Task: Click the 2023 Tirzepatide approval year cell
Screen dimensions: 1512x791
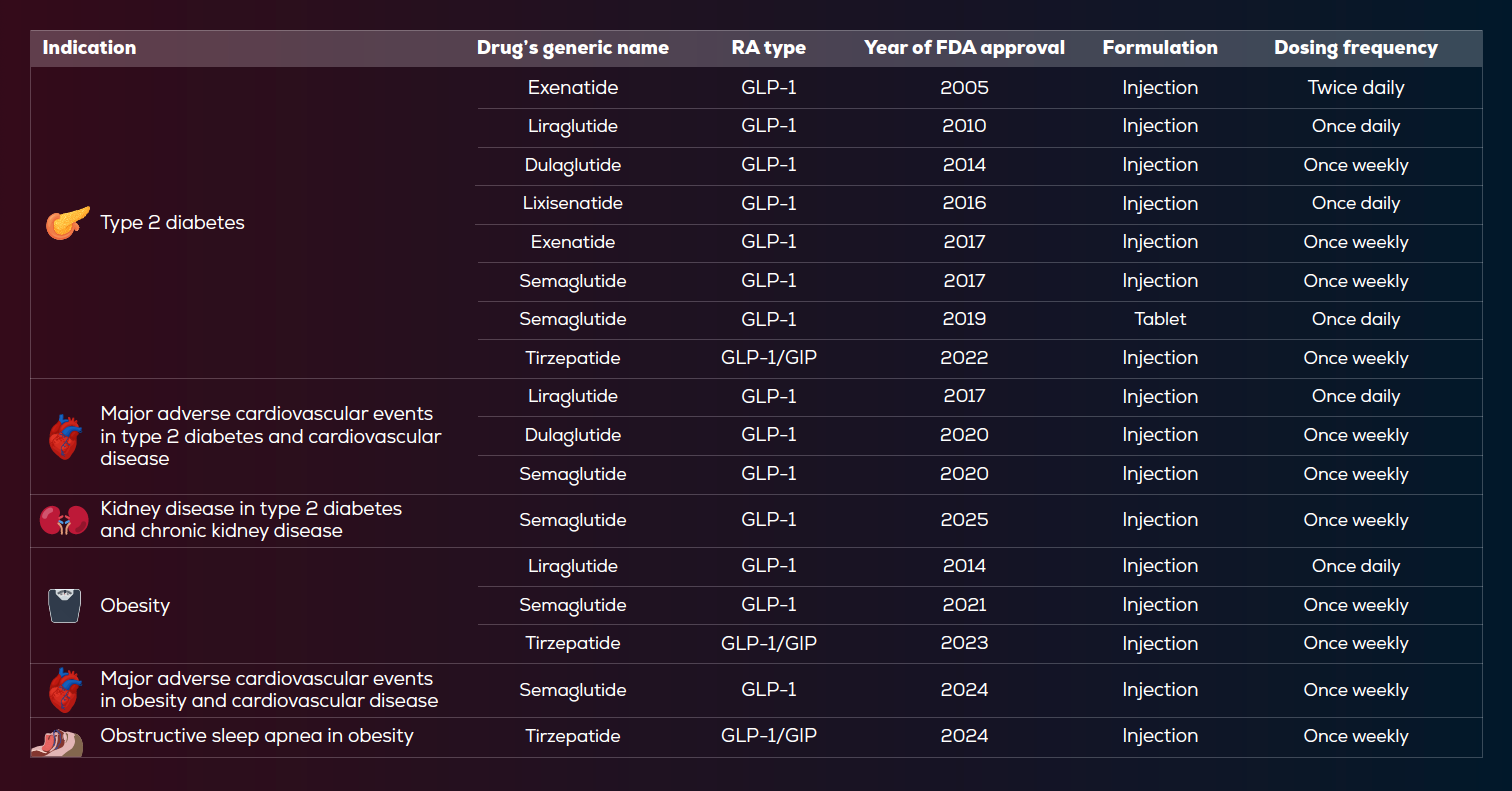Action: click(964, 643)
